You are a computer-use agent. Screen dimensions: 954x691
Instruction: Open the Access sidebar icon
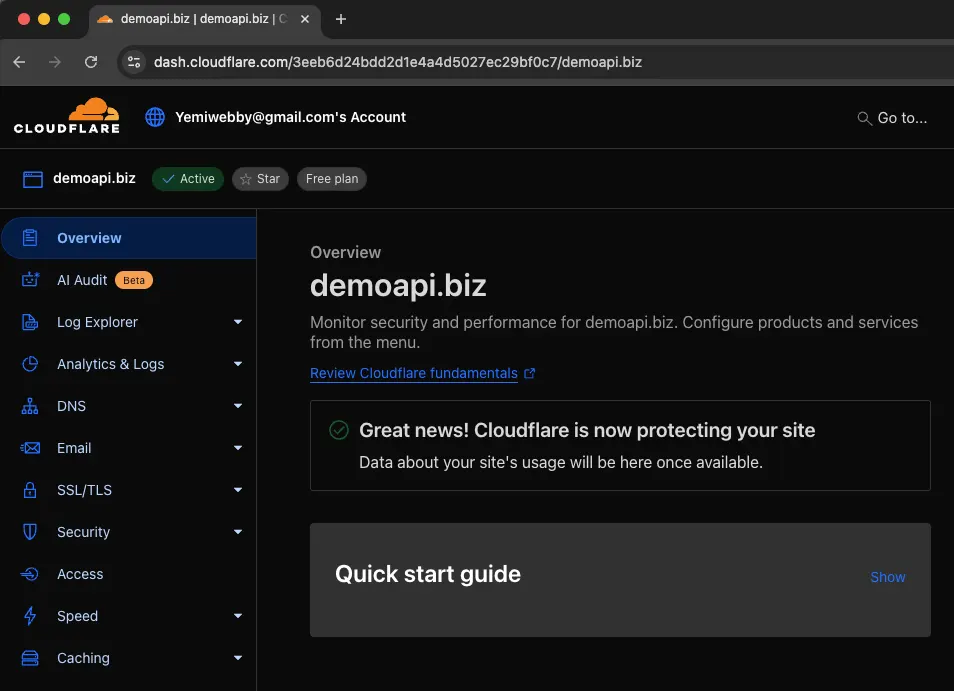[30, 574]
